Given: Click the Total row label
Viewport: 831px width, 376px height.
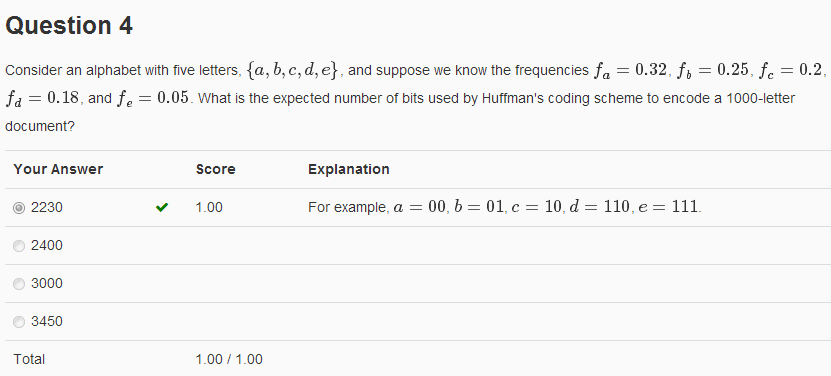Looking at the screenshot, I should click(x=29, y=359).
